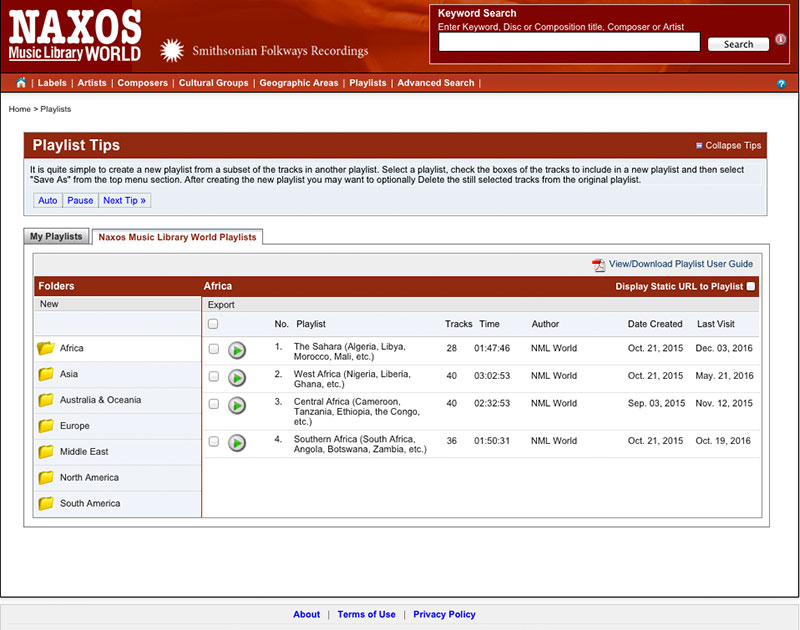Click the Home icon in navigation bar

pyautogui.click(x=21, y=83)
